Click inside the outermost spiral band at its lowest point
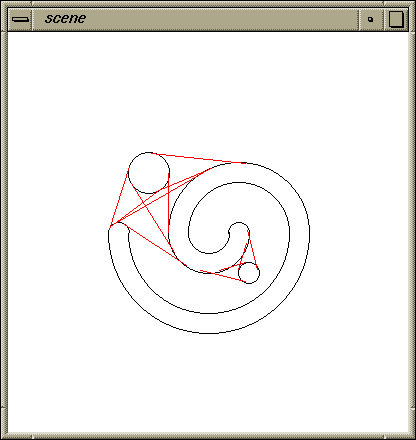Screen dimensions: 416x440 coord(208,323)
